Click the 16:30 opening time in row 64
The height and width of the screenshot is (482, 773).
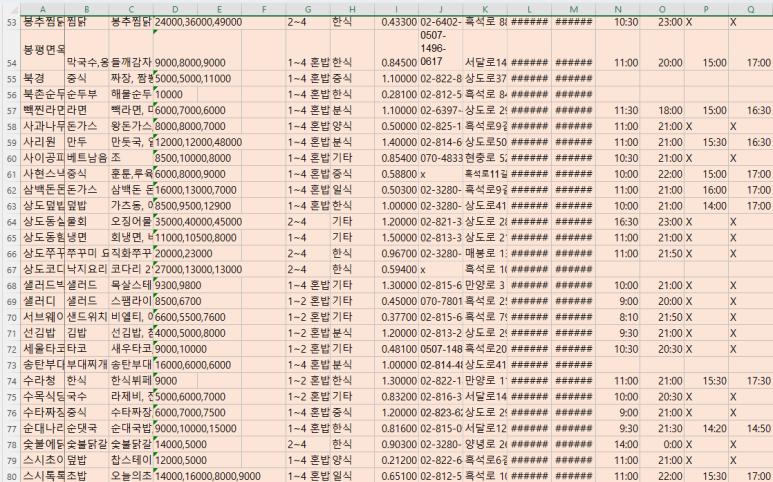(618, 222)
